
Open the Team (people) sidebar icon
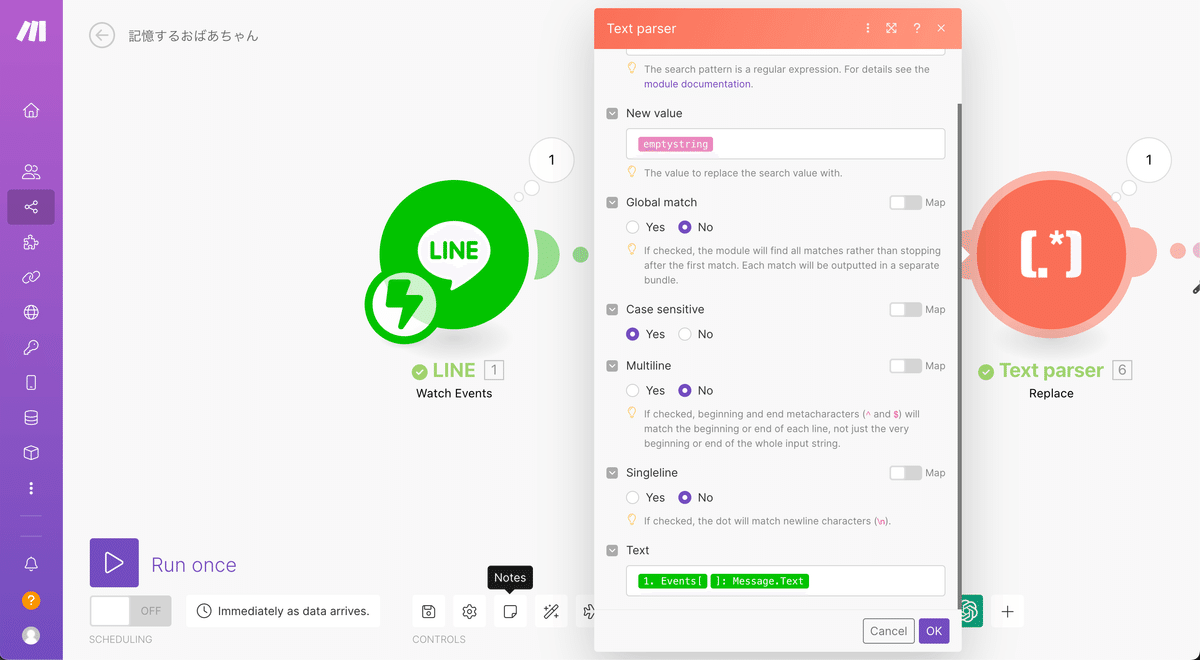(x=31, y=172)
